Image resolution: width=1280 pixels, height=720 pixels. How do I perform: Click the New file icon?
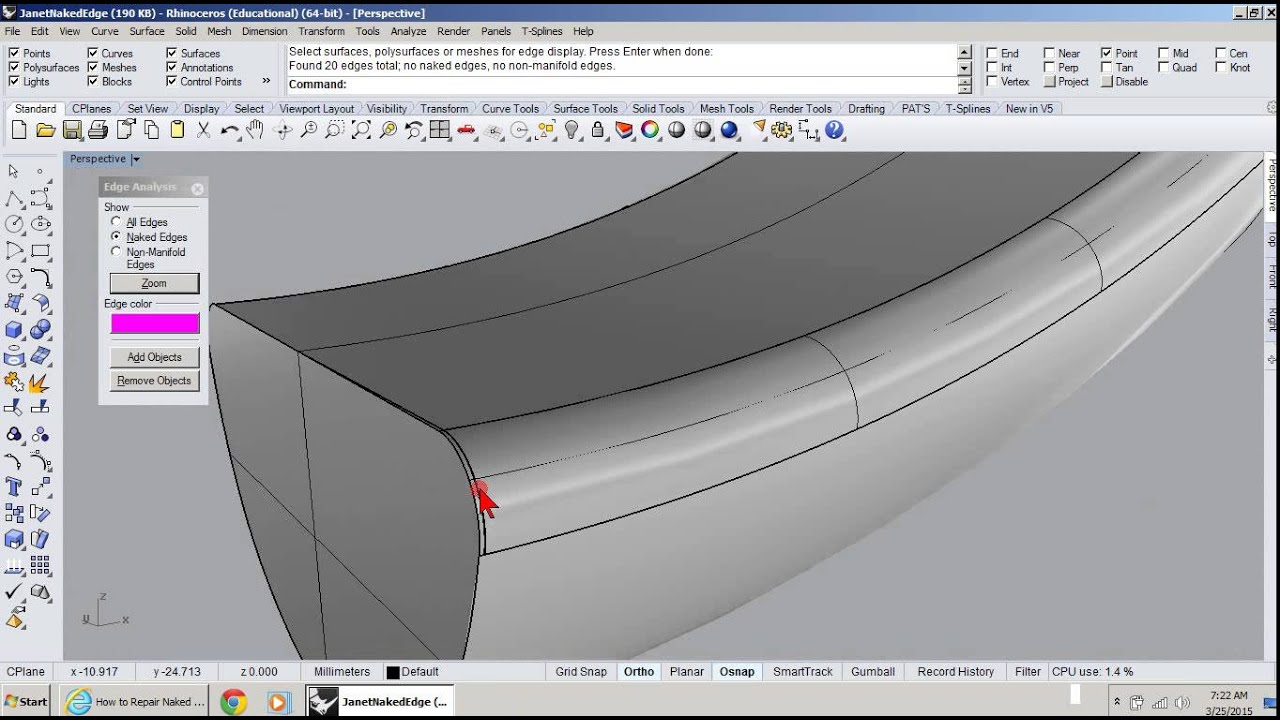tap(19, 130)
